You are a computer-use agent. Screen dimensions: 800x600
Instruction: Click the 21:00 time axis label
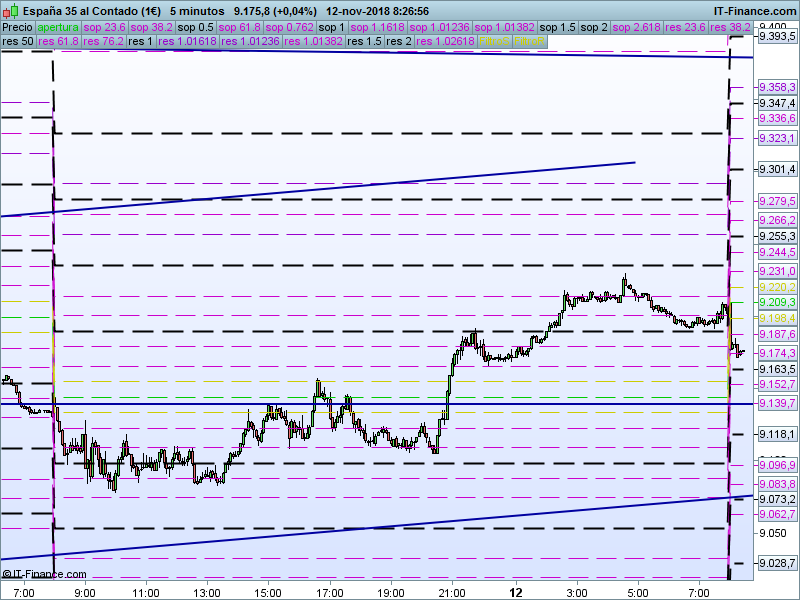coord(452,593)
